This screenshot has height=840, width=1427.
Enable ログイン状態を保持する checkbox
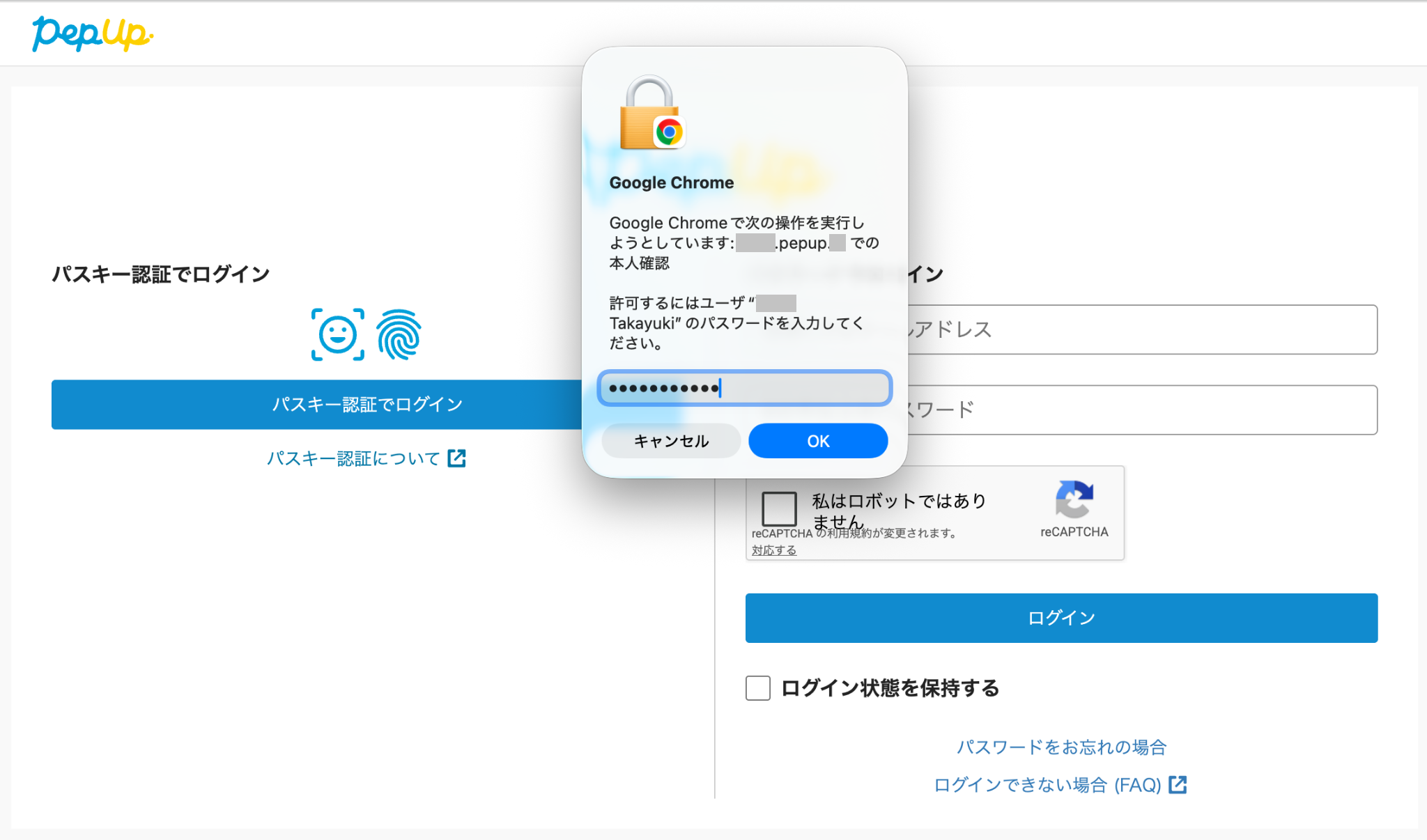click(758, 688)
